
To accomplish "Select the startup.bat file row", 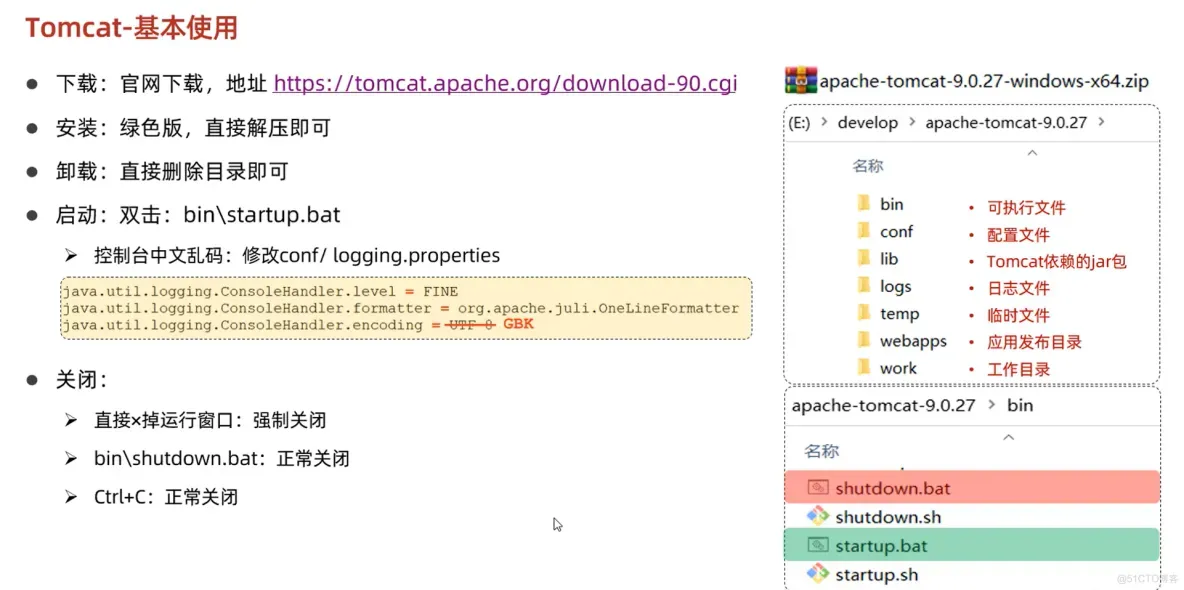I will [x=972, y=545].
